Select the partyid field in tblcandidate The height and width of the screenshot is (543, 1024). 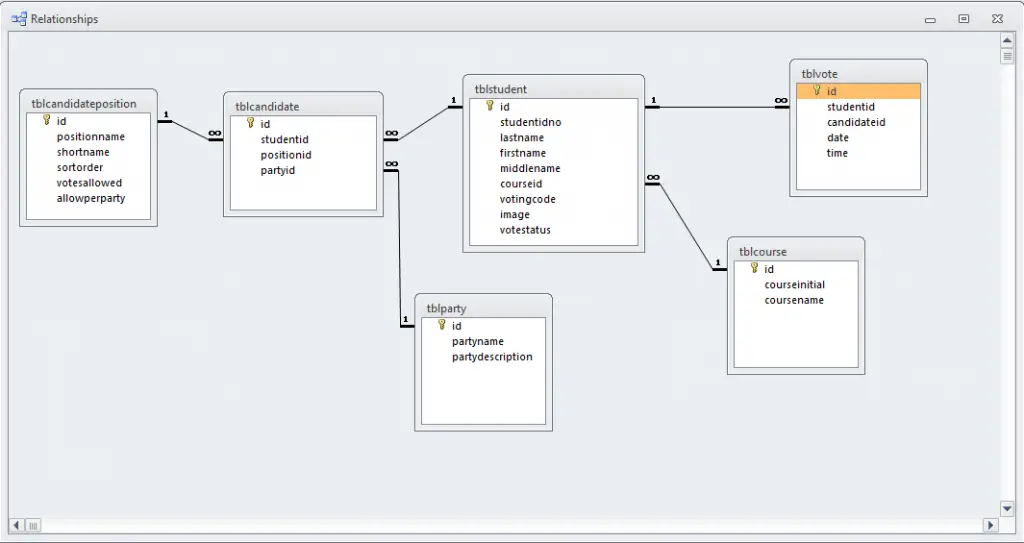(277, 170)
